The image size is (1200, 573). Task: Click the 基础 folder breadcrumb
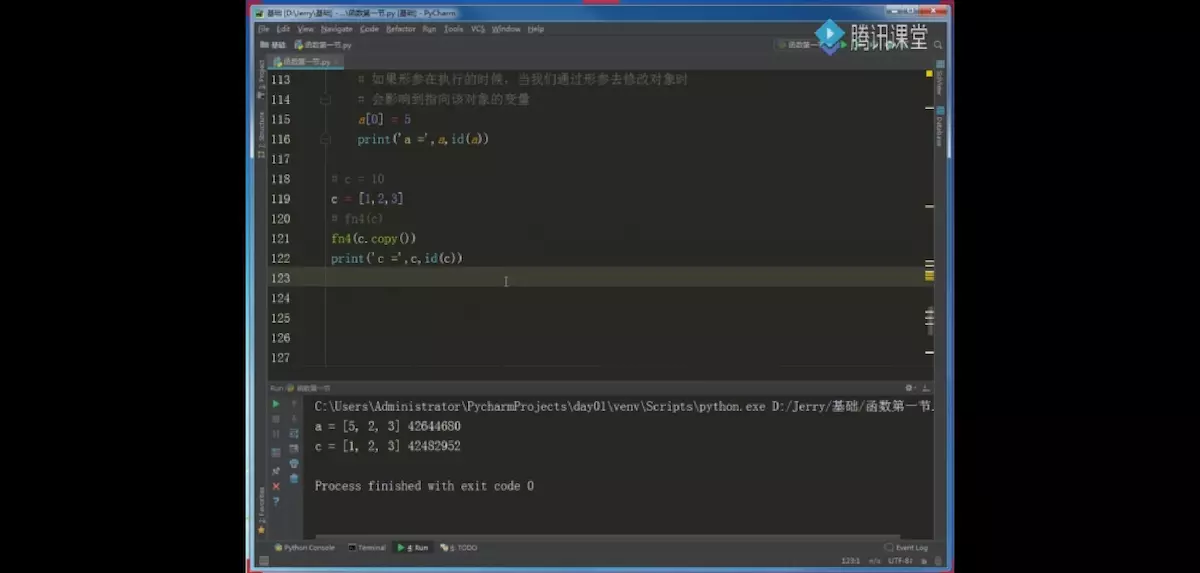273,45
